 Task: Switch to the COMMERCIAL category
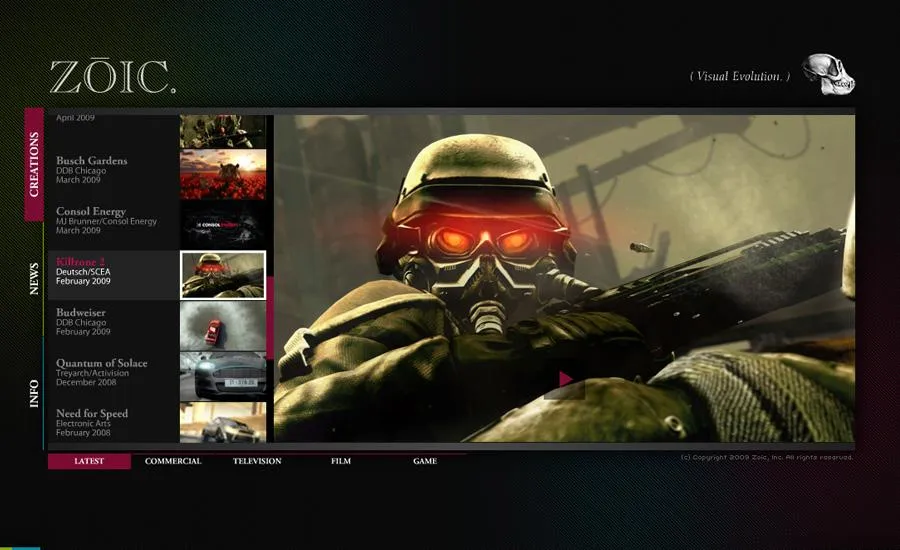tap(173, 461)
